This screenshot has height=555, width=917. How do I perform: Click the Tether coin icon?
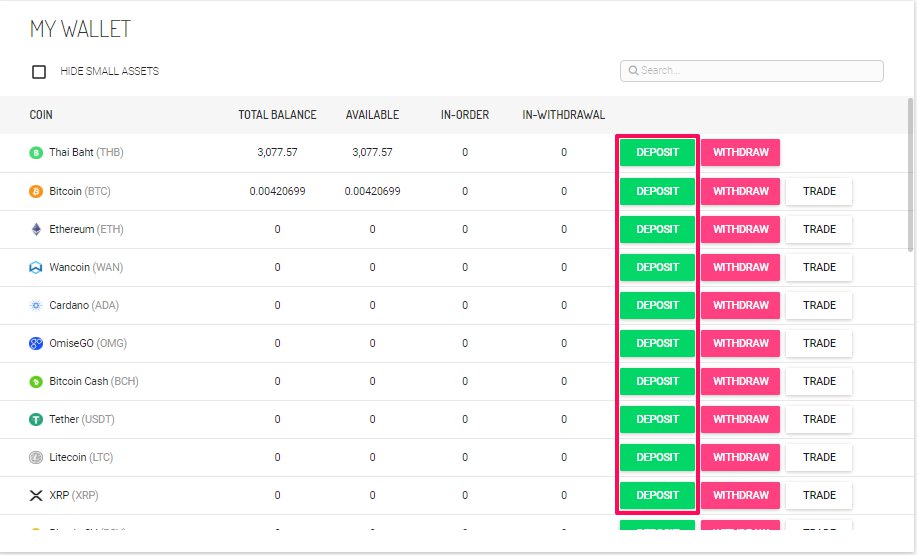(x=36, y=419)
